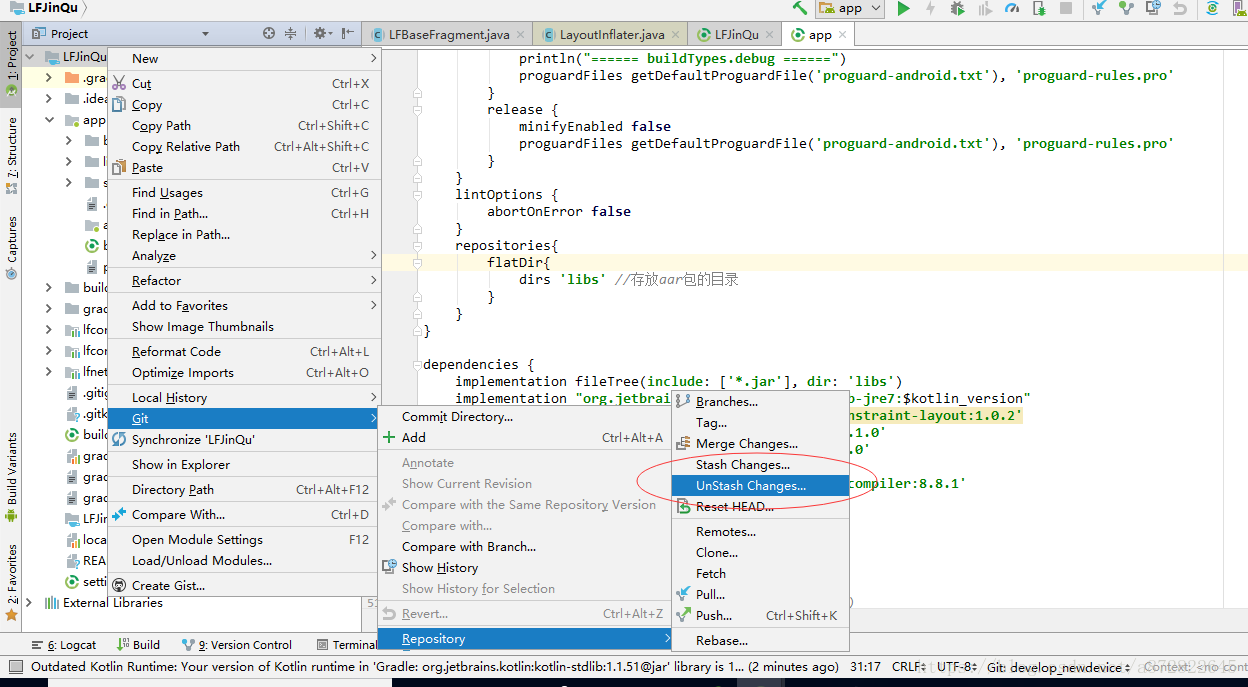Click Sync Project with Gradle Files icon

pos(1213,8)
